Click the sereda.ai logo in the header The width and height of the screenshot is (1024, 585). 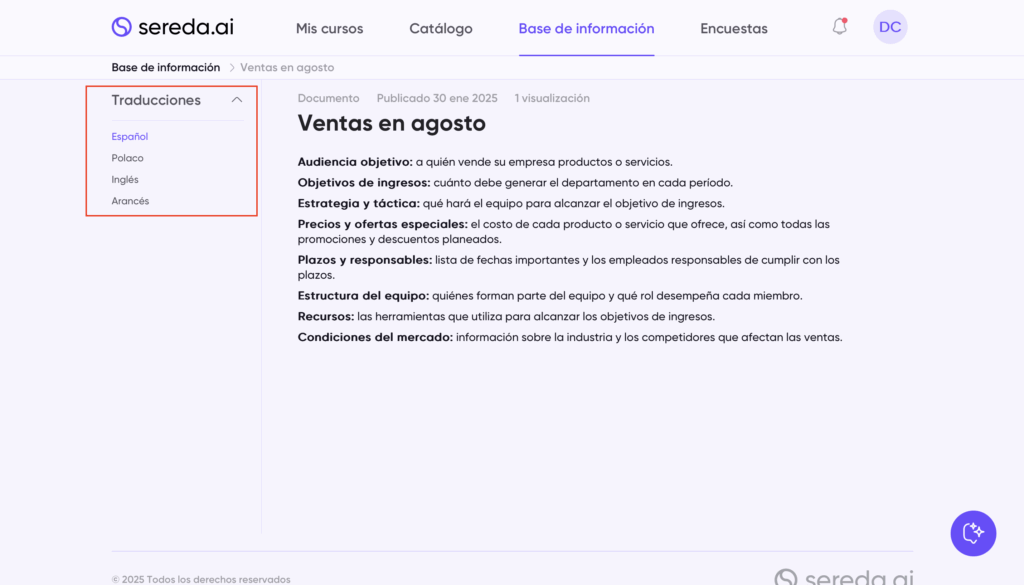click(x=172, y=27)
